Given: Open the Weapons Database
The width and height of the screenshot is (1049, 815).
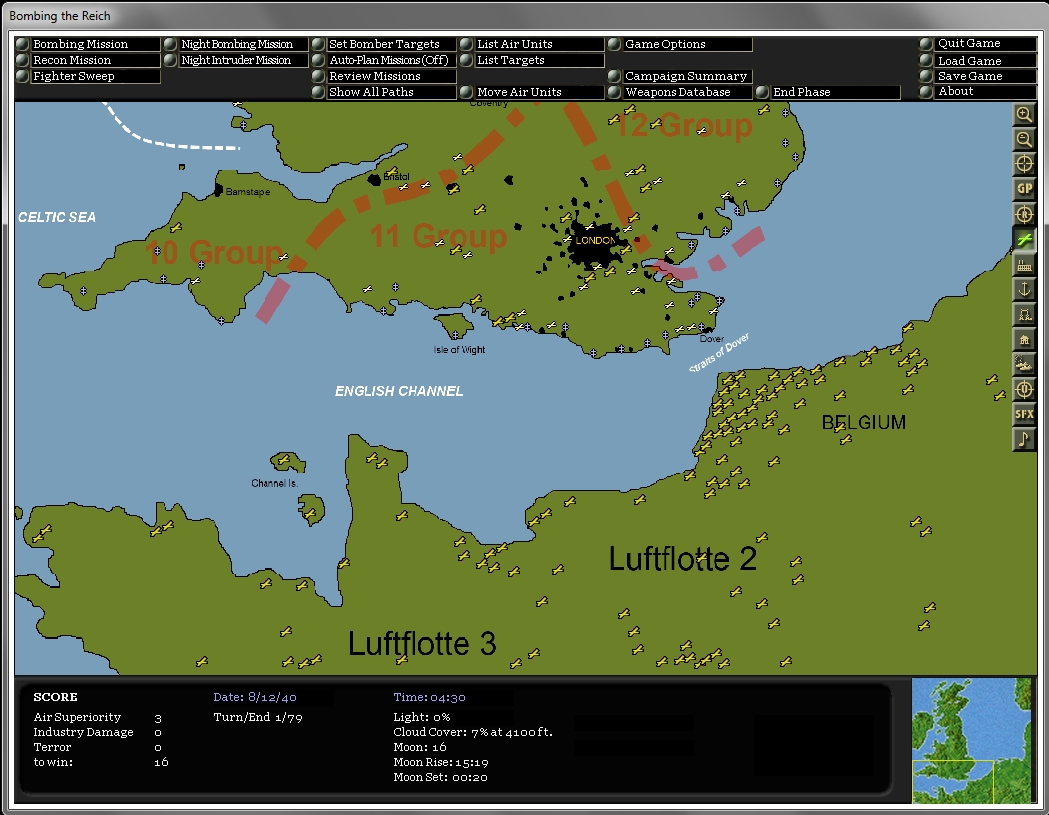Looking at the screenshot, I should 680,92.
